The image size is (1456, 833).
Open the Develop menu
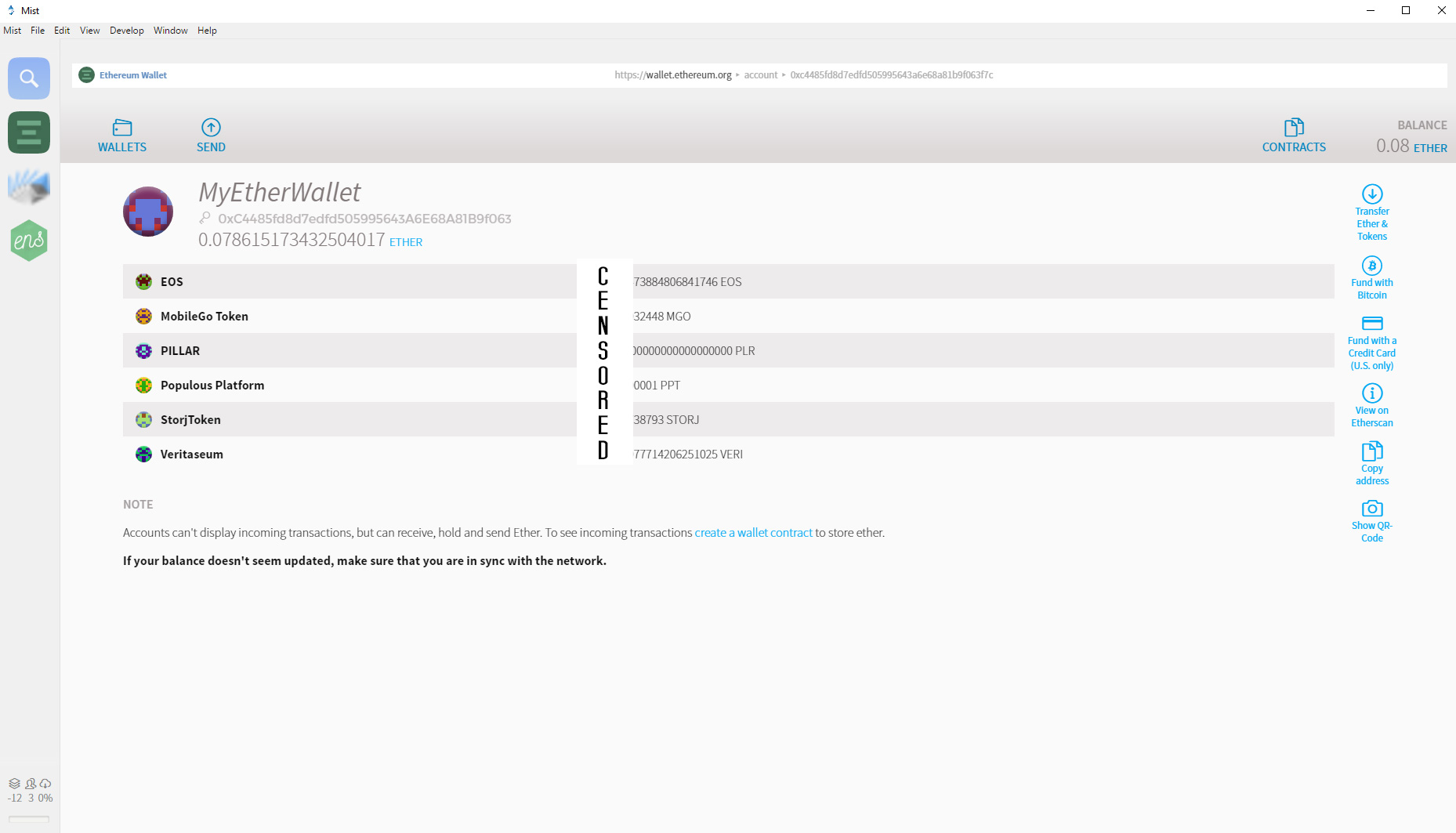click(127, 31)
